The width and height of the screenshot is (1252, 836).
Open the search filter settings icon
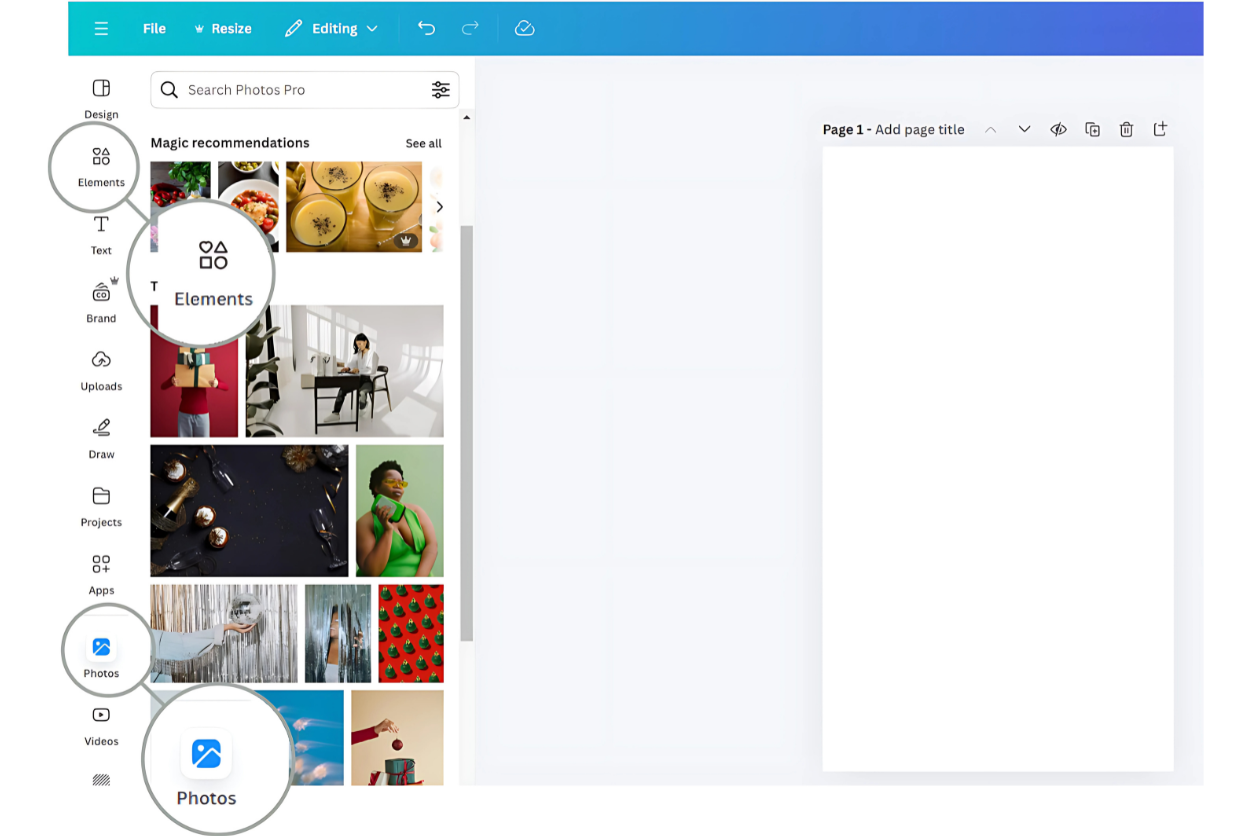tap(440, 90)
